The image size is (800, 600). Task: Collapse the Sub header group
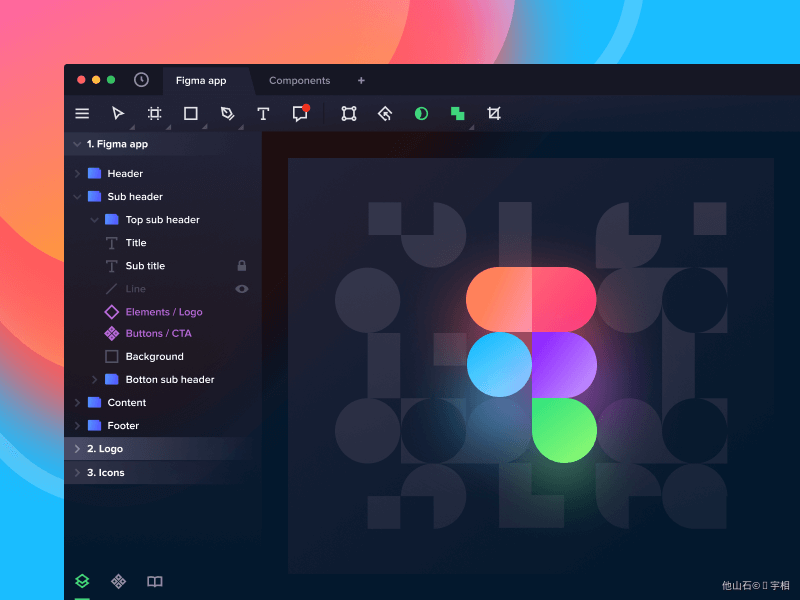77,196
